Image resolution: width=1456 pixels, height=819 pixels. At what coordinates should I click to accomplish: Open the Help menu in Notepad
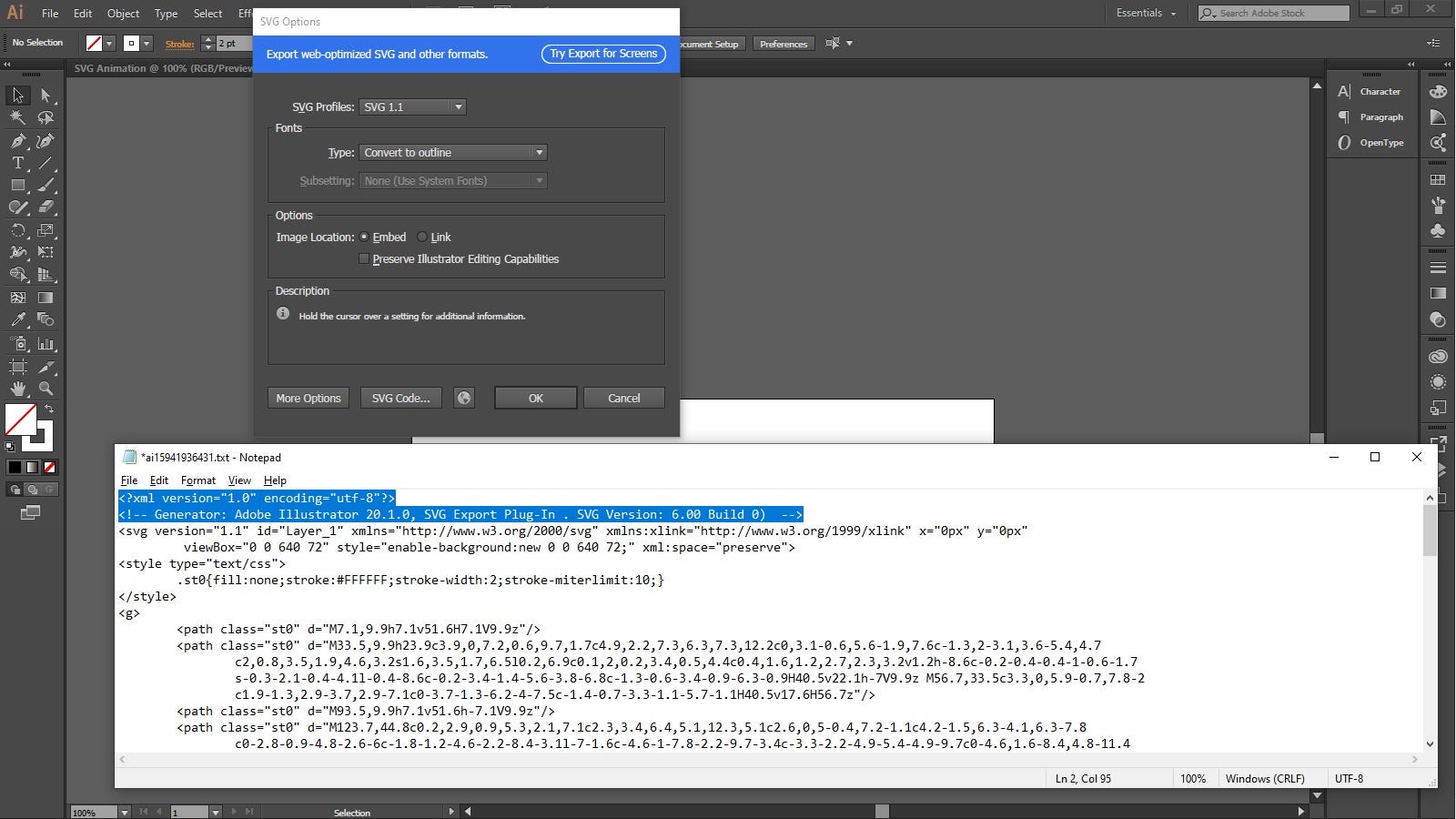pyautogui.click(x=275, y=480)
